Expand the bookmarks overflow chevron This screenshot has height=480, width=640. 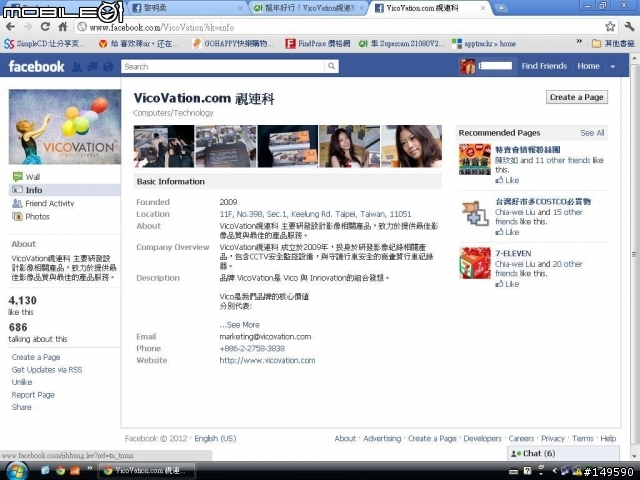coord(579,41)
